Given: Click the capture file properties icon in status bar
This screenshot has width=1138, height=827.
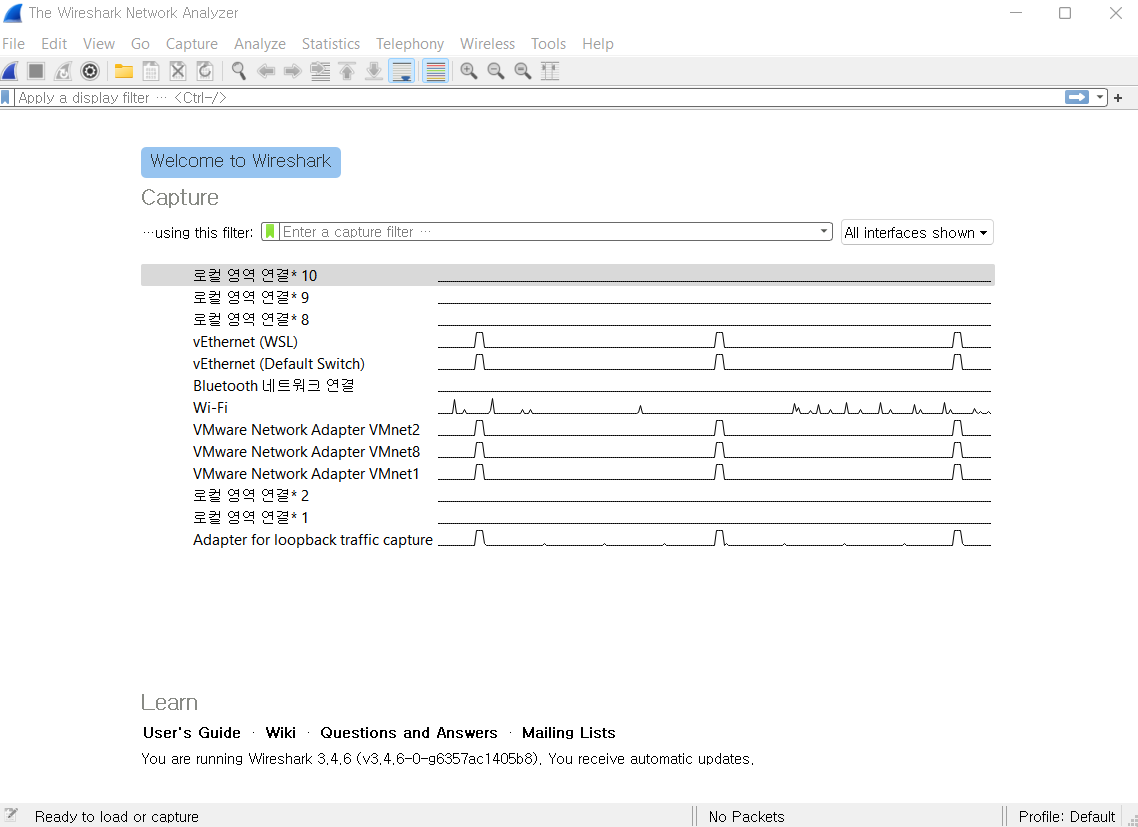Looking at the screenshot, I should coord(12,815).
